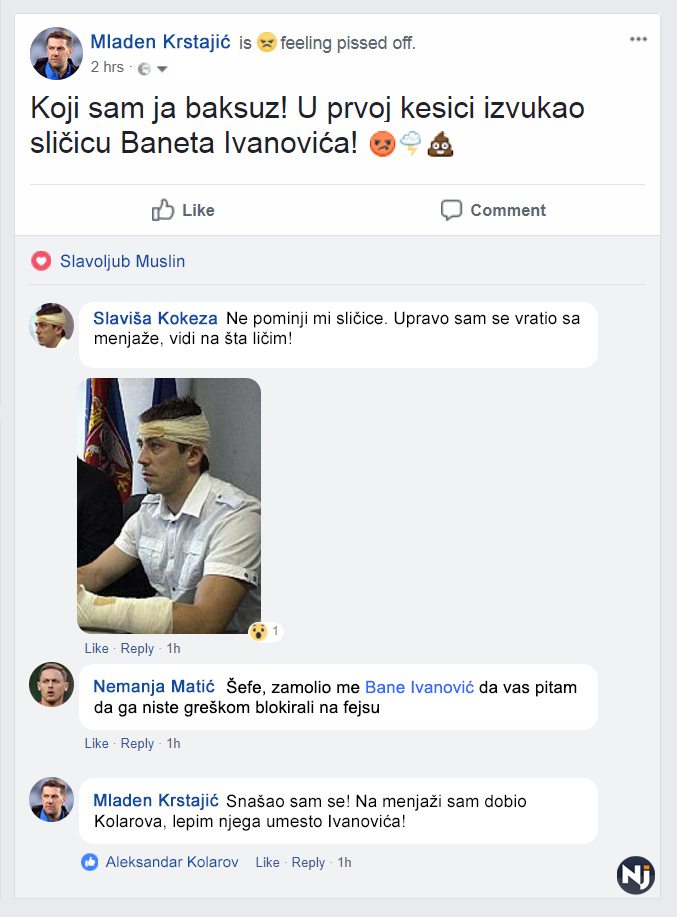
Task: Like Slaviša Kokeza's comment
Action: coord(96,648)
